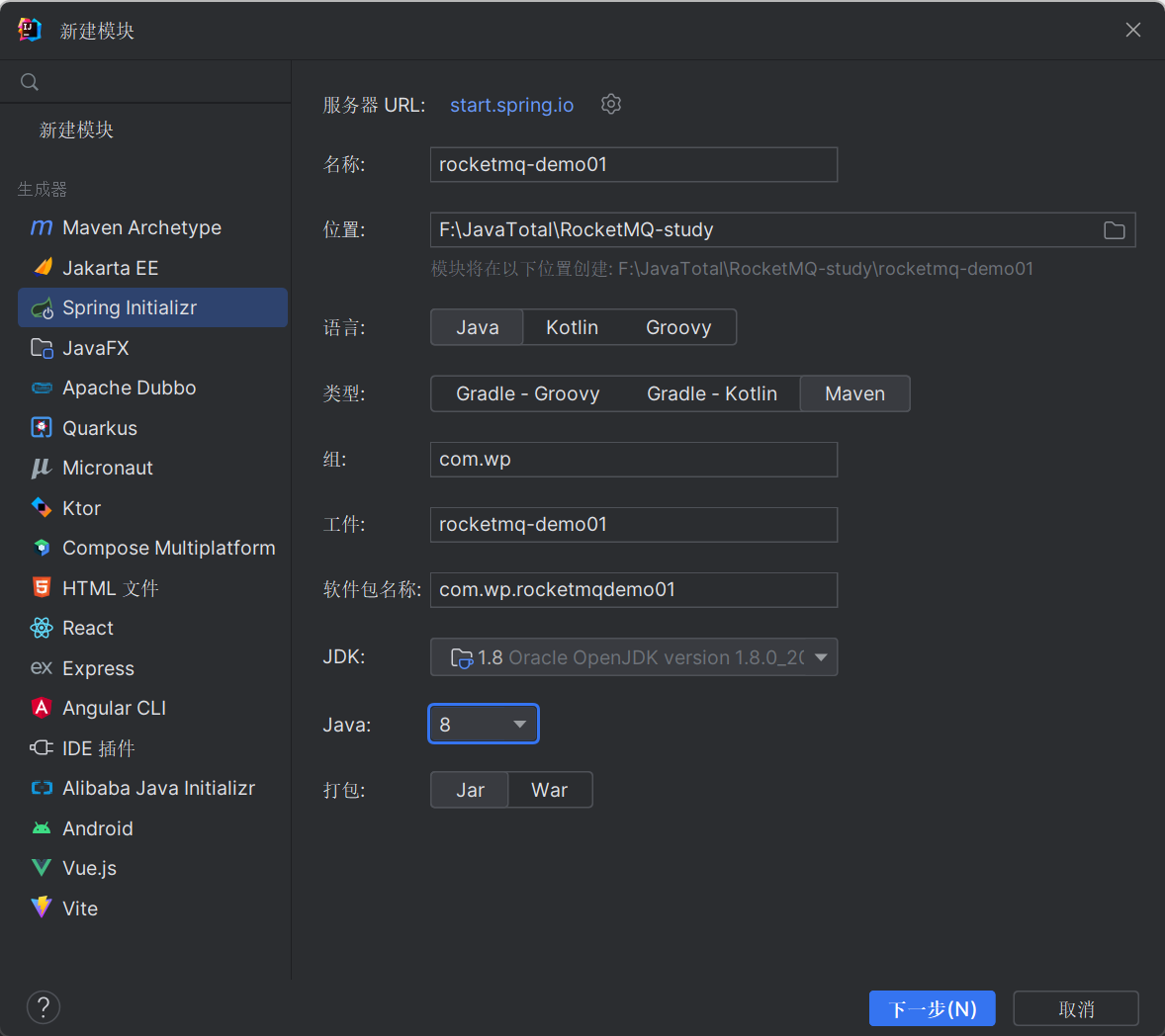Viewport: 1165px width, 1036px height.
Task: Click the HTML5 file icon
Action: [42, 587]
